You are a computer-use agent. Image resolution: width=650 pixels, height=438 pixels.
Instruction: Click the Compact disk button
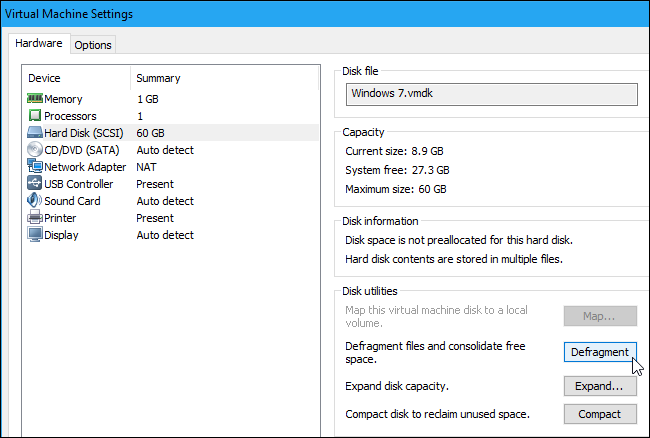tap(599, 414)
